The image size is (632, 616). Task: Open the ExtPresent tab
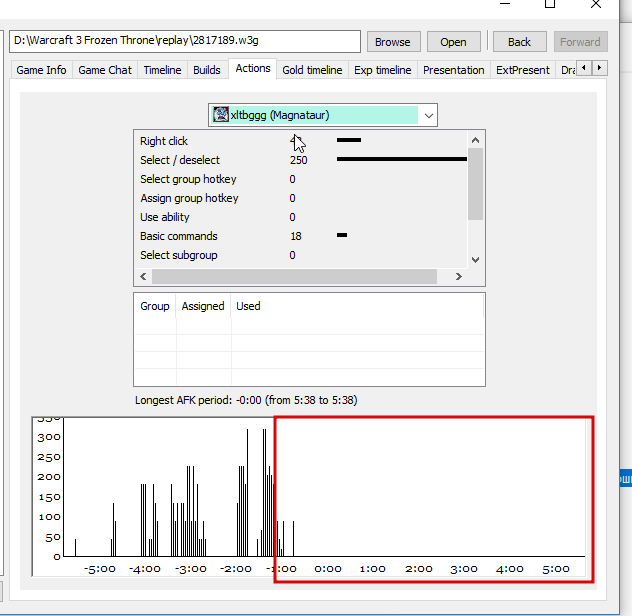523,70
